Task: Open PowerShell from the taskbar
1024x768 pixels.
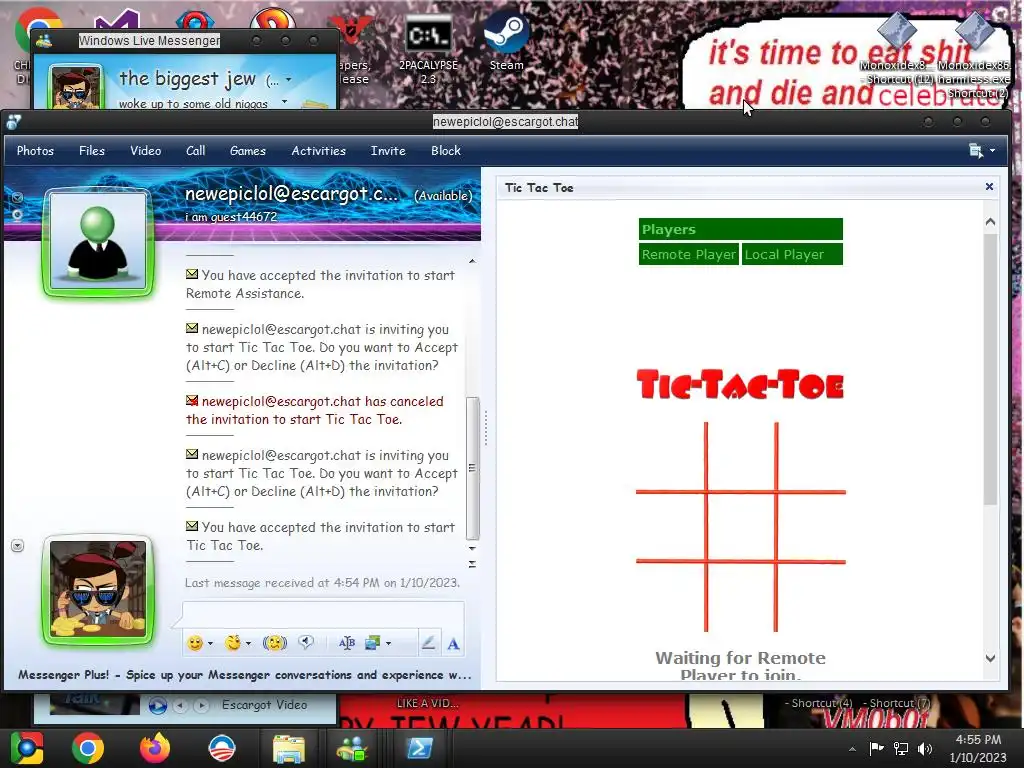Action: [419, 748]
